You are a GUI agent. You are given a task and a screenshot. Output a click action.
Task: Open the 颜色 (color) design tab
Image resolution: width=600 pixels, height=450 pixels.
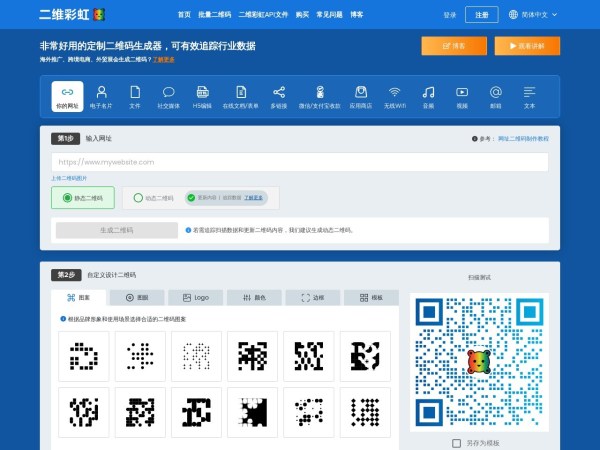click(x=254, y=297)
